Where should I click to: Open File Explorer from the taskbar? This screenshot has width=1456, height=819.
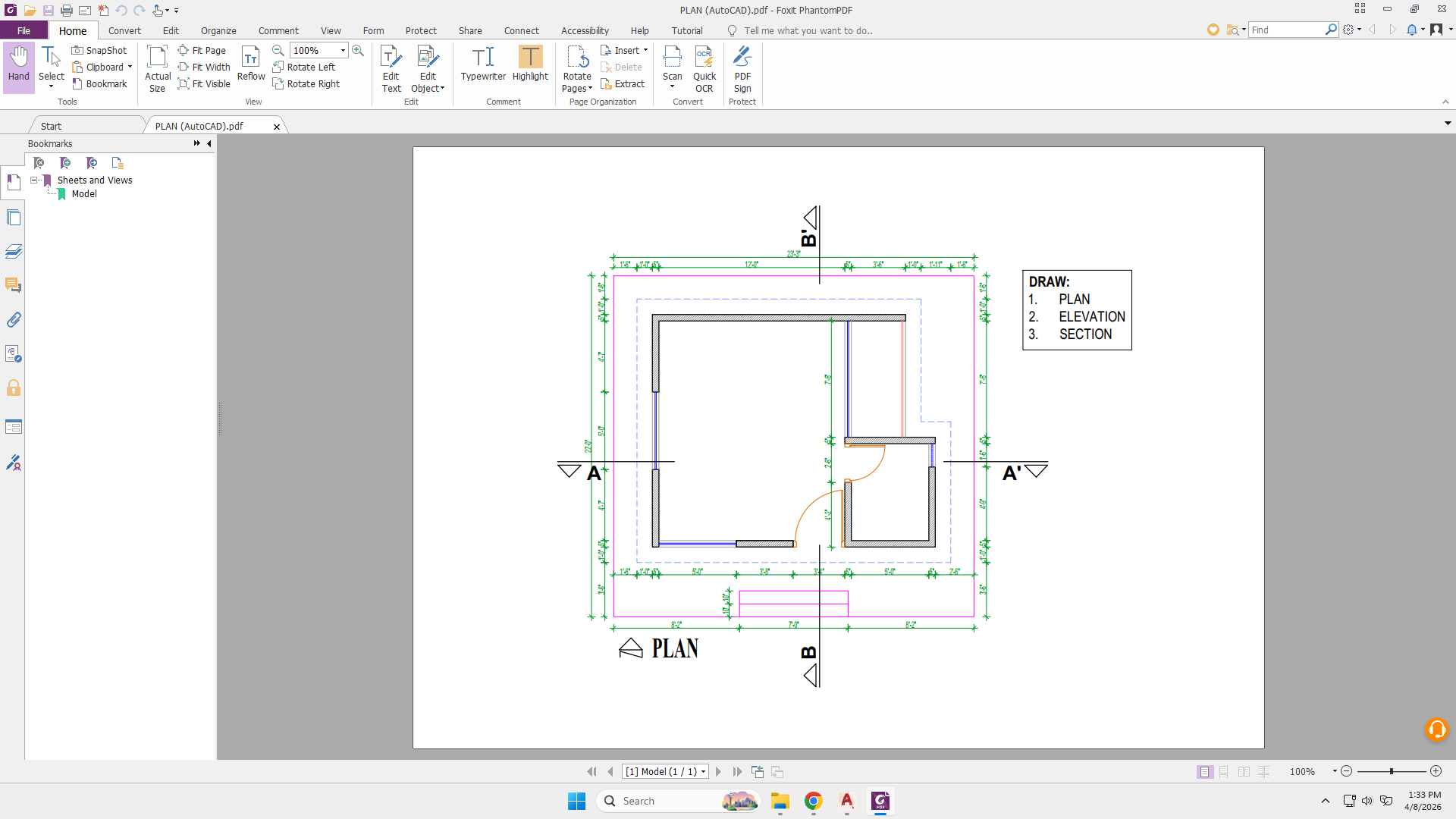[780, 801]
